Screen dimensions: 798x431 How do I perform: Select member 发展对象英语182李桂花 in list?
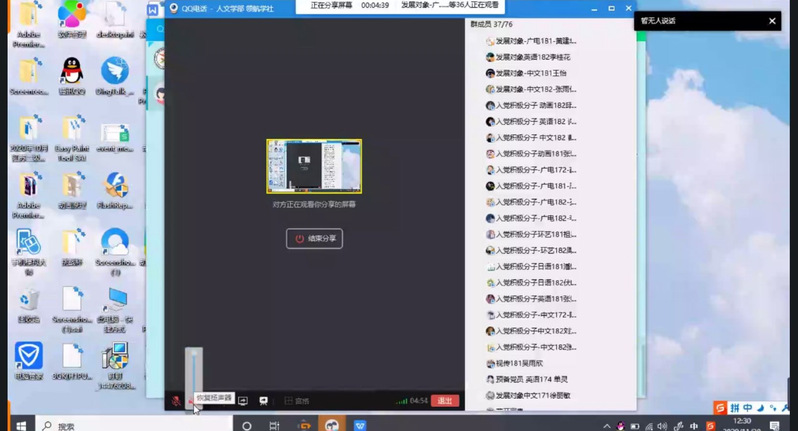pos(535,57)
